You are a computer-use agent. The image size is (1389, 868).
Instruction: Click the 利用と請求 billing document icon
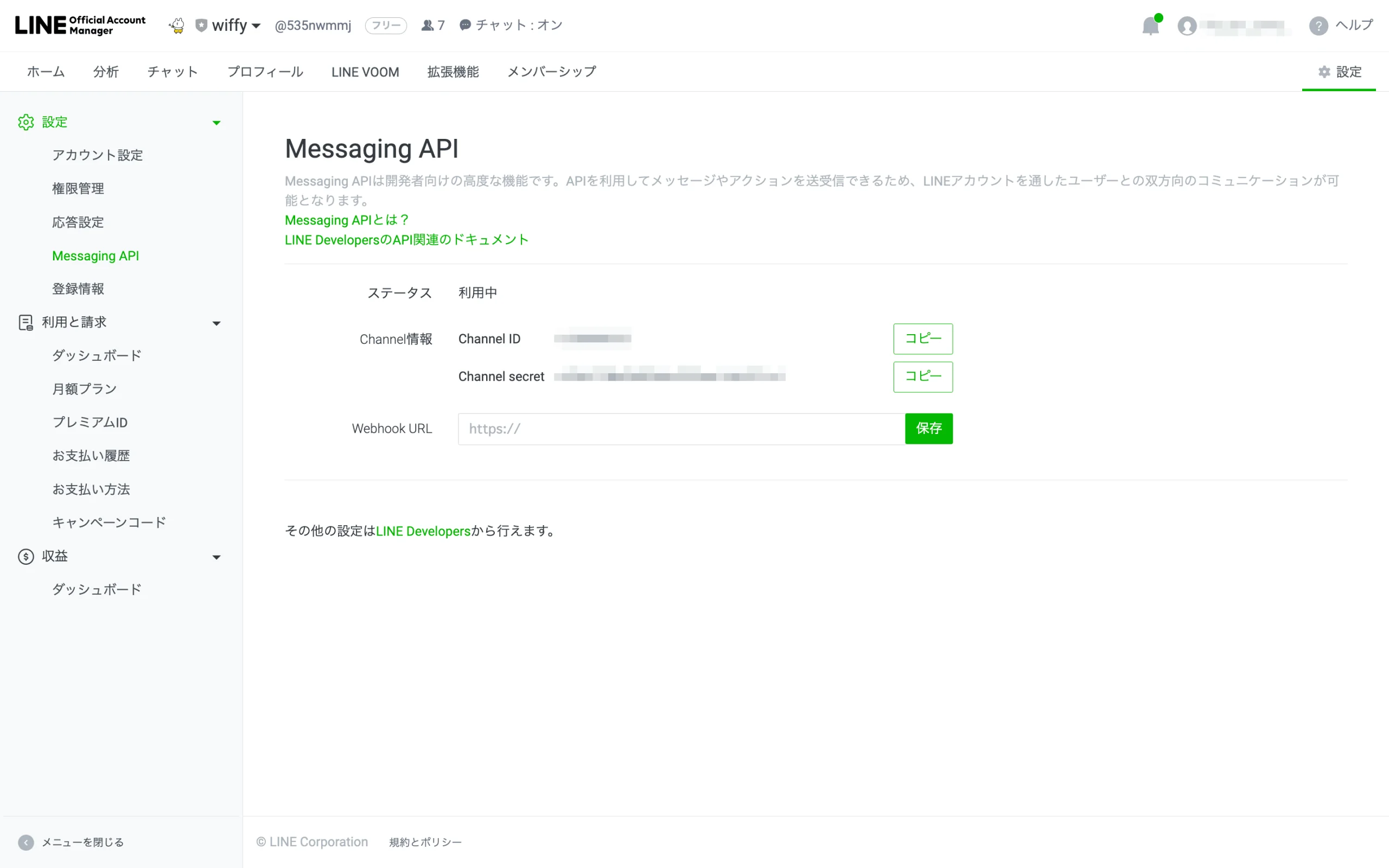[26, 323]
